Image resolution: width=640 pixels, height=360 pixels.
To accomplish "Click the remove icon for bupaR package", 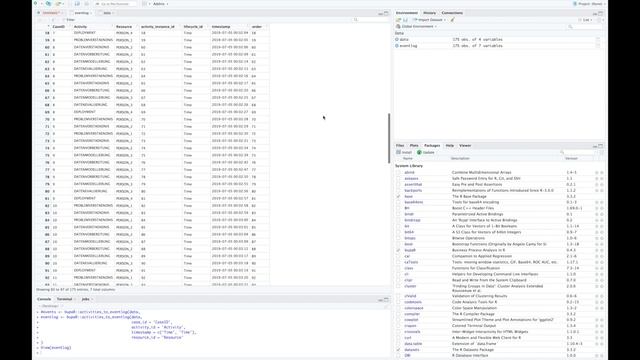I will click(x=602, y=250).
